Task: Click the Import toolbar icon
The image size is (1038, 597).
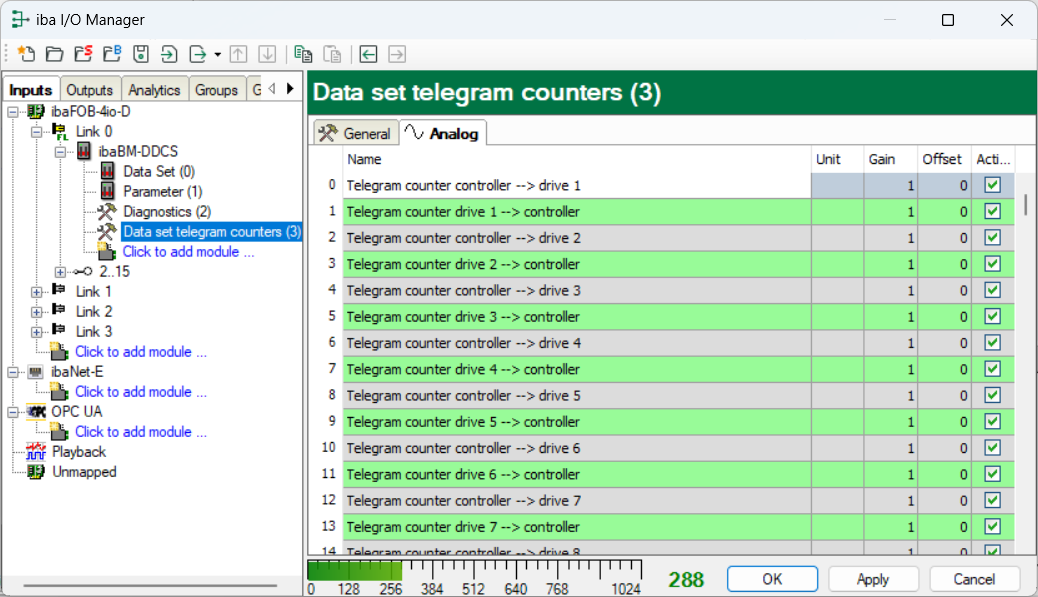Action: [170, 54]
